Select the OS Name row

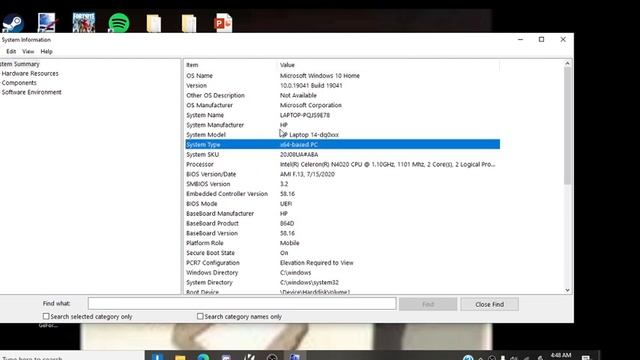pos(342,76)
